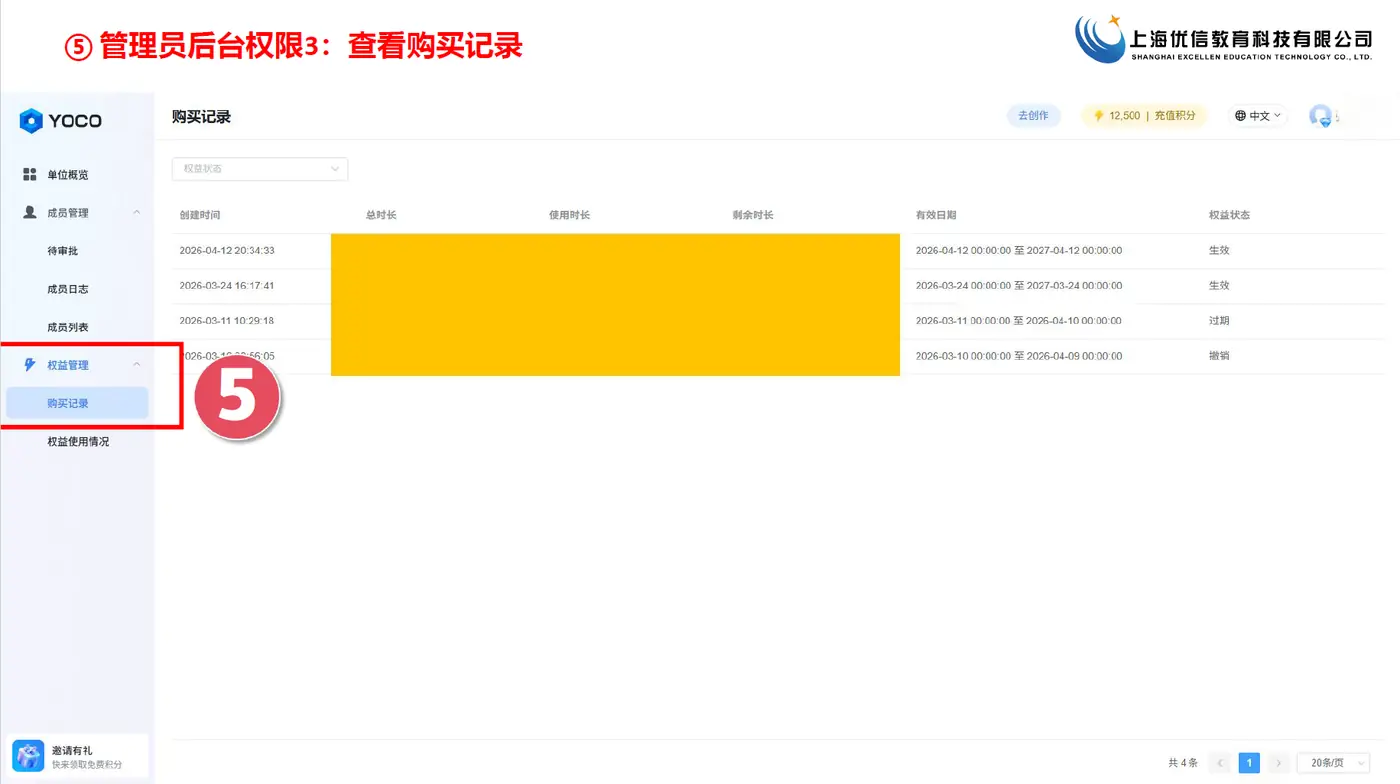Click the 剩余时长 column header

tap(753, 215)
